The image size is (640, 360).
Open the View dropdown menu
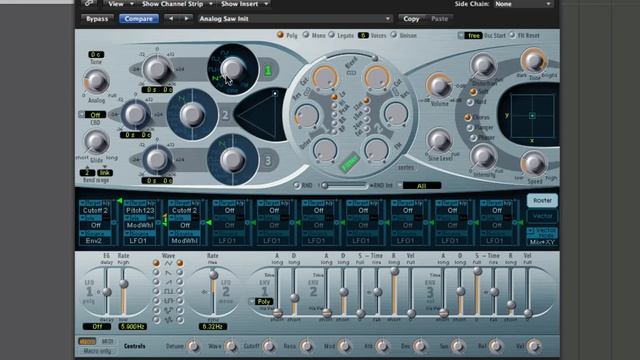click(120, 4)
